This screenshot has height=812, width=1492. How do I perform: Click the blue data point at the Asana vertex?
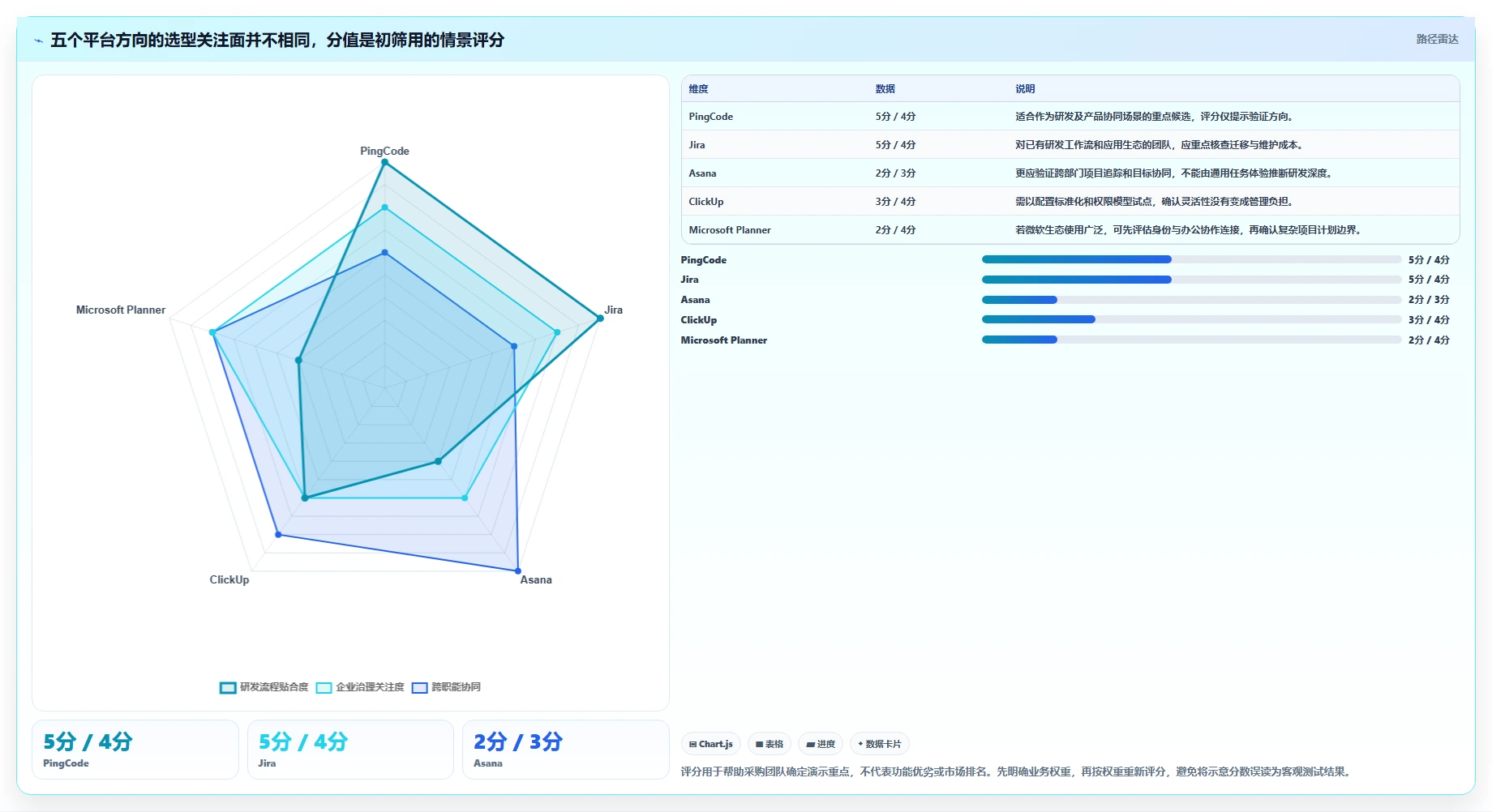point(518,571)
